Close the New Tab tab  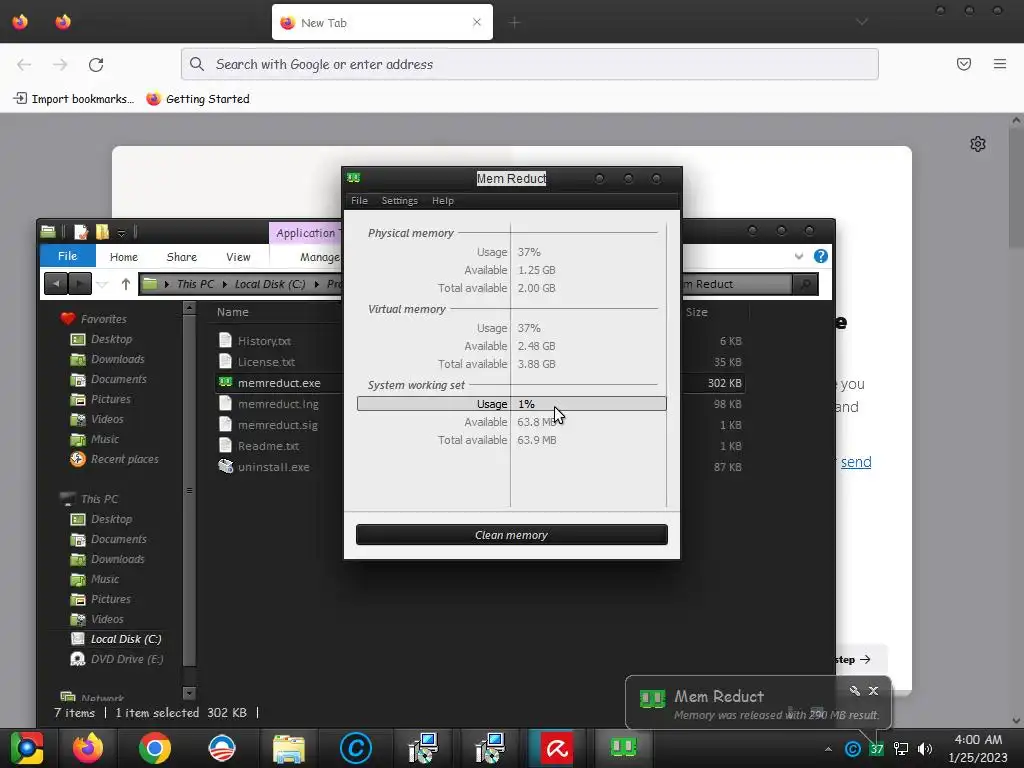tap(477, 22)
